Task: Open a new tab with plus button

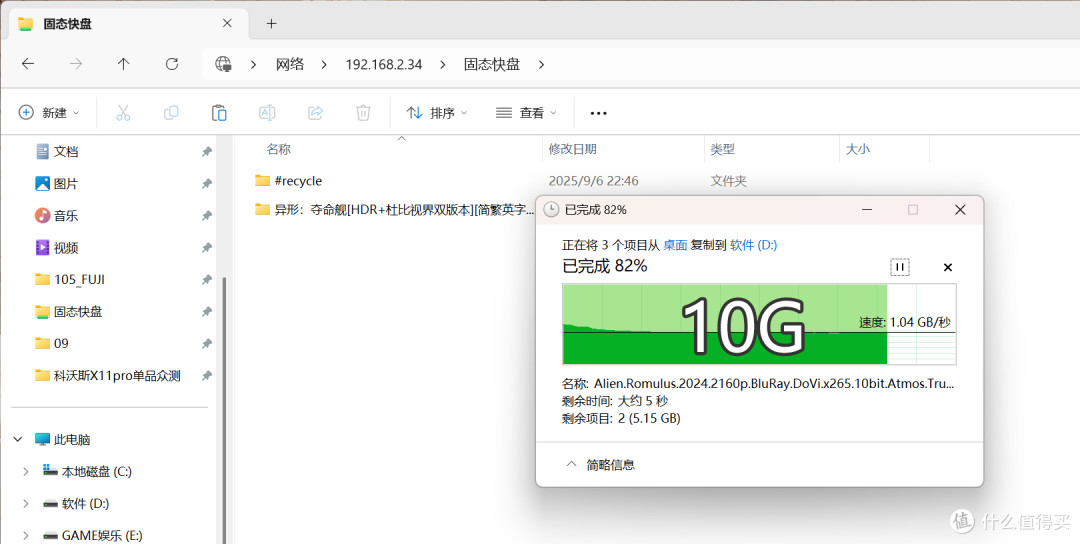Action: [271, 23]
